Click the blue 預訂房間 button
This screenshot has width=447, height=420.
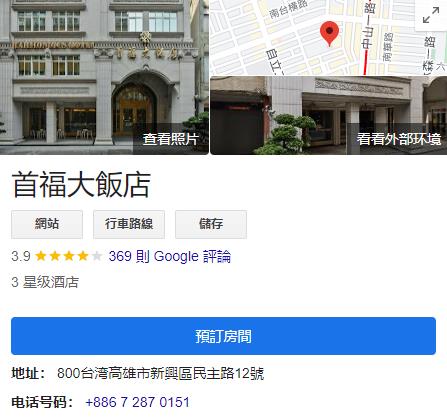coord(223,336)
